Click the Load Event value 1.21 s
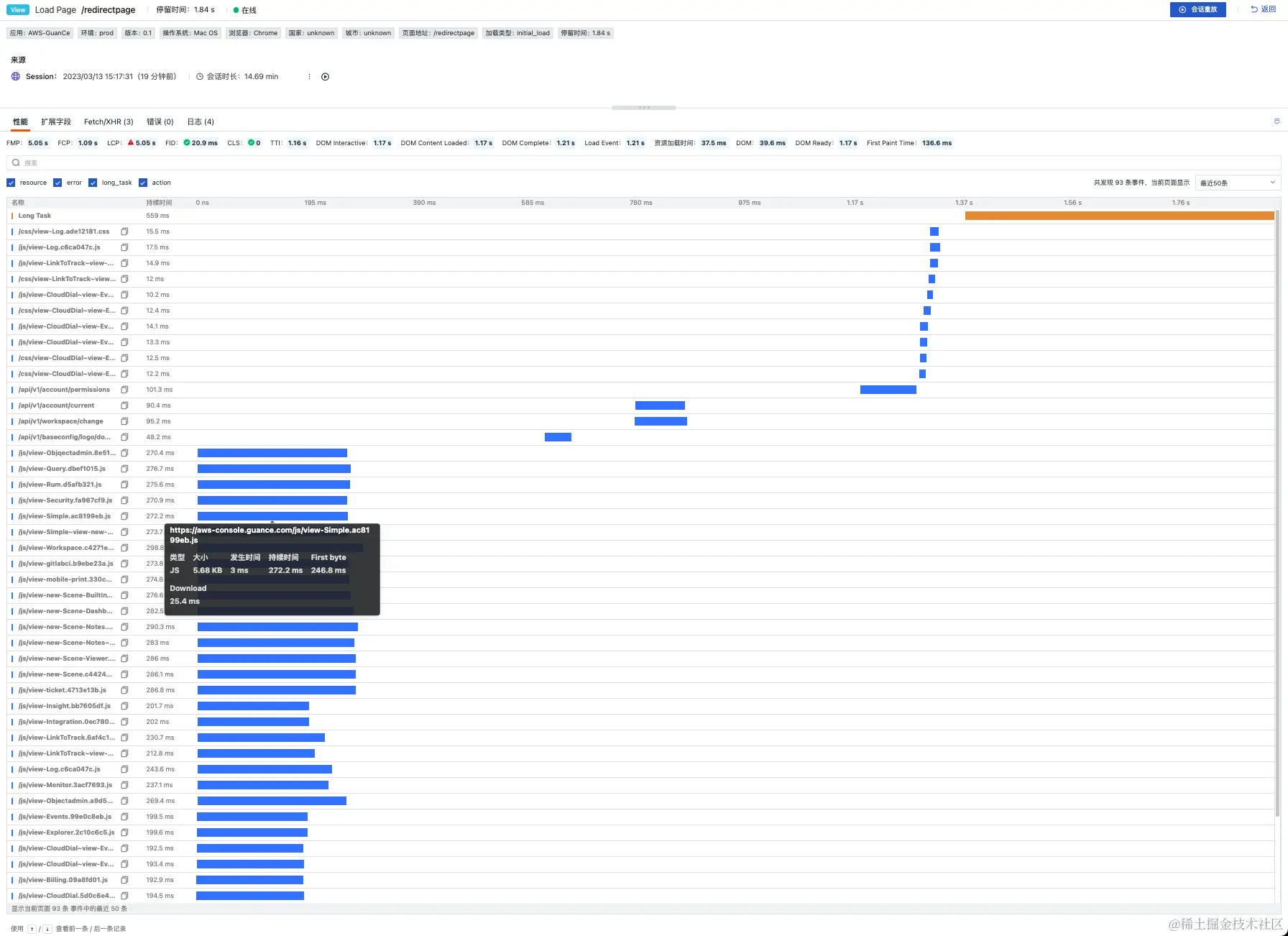 635,143
